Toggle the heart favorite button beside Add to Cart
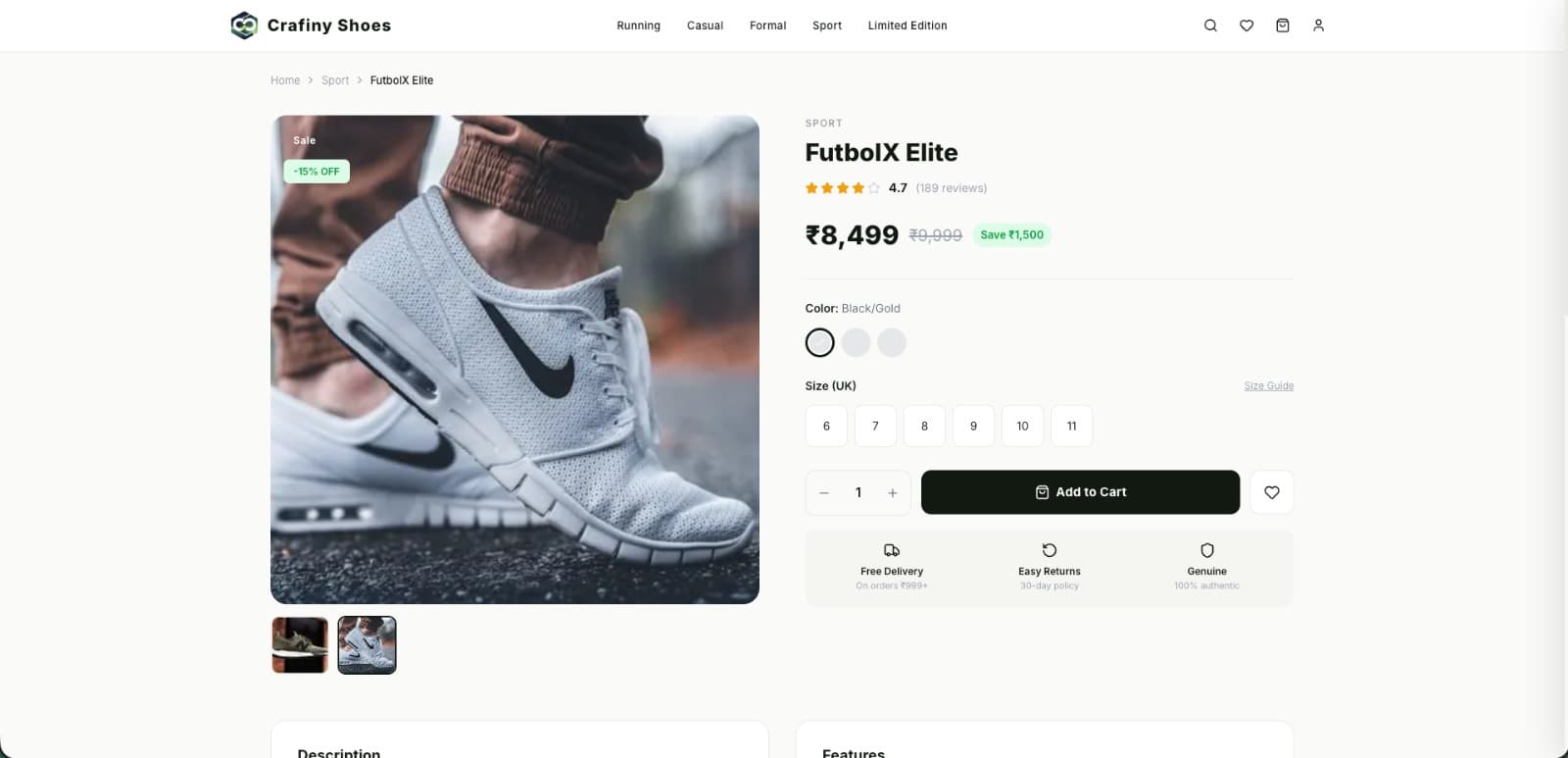1568x758 pixels. [1271, 492]
